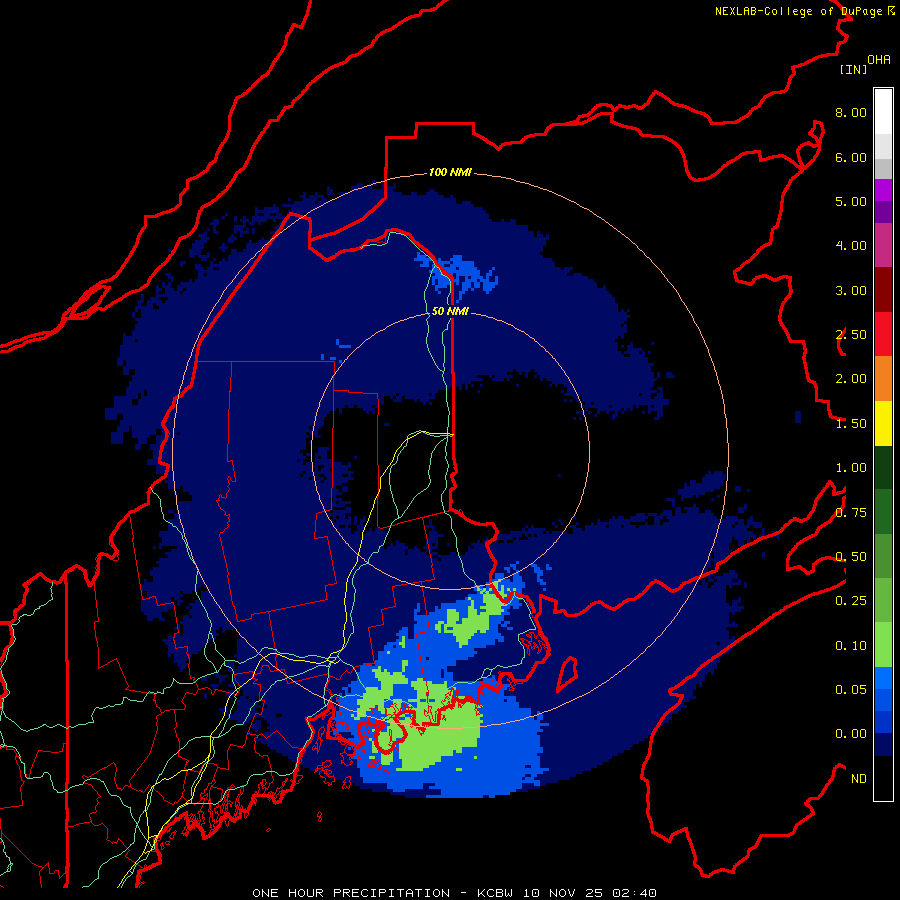Viewport: 900px width, 900px height.
Task: Select the black ND legend swatch
Action: 883,778
